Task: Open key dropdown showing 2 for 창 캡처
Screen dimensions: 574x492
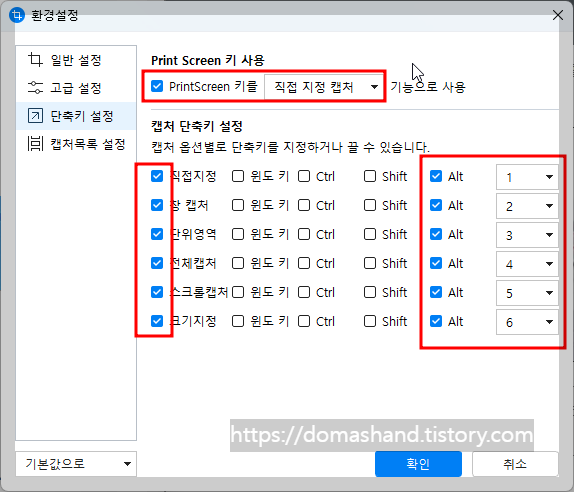Action: pyautogui.click(x=527, y=206)
